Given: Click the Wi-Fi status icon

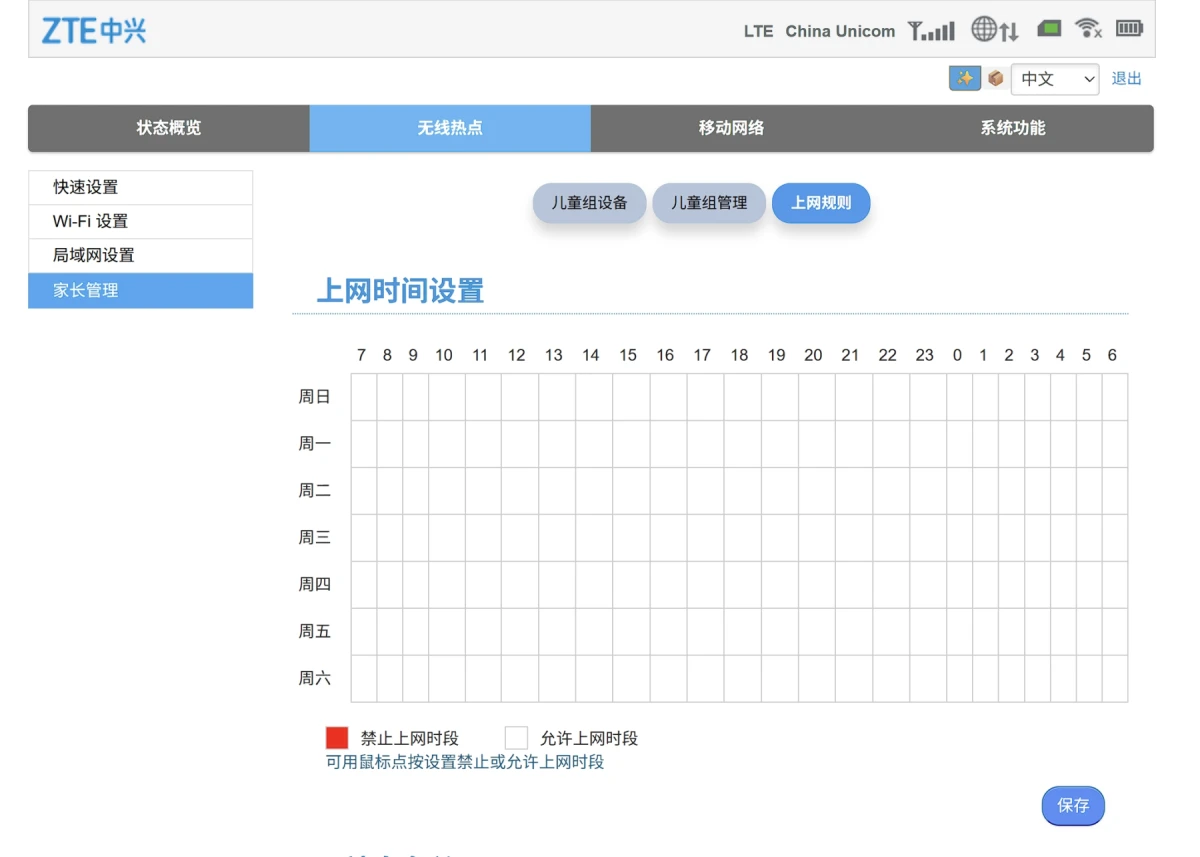Looking at the screenshot, I should click(1088, 29).
